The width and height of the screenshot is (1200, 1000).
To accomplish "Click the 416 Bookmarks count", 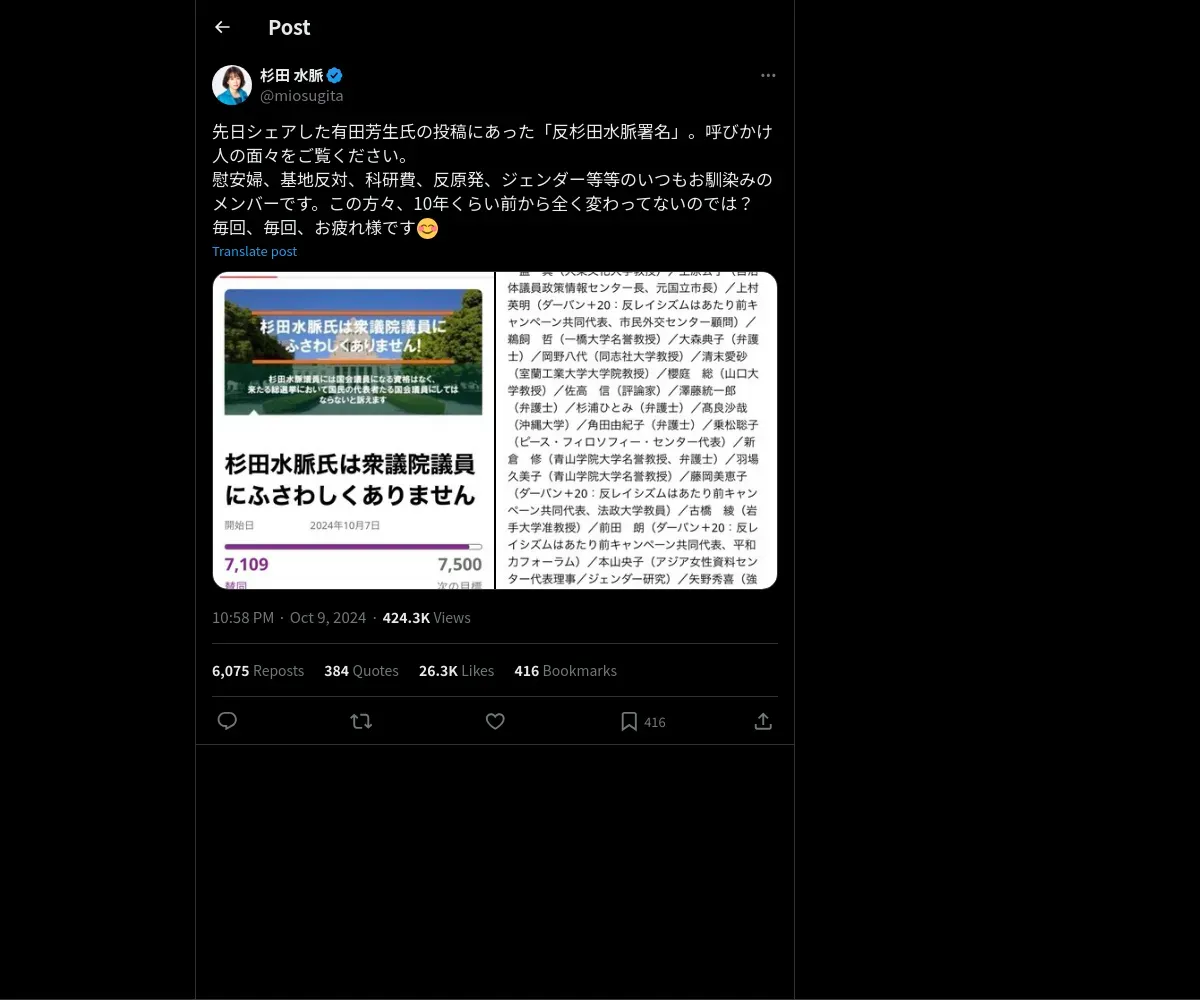I will 565,670.
